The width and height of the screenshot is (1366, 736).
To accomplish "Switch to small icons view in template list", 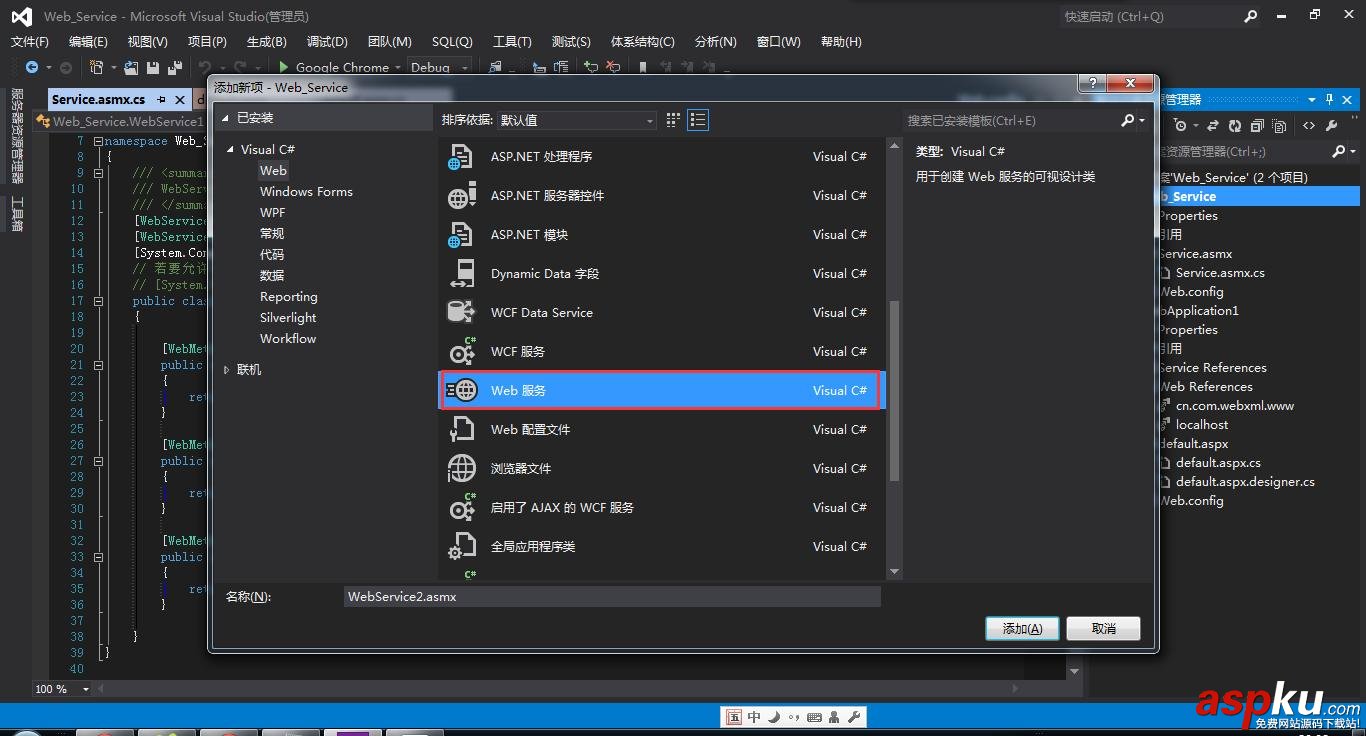I will pyautogui.click(x=672, y=119).
